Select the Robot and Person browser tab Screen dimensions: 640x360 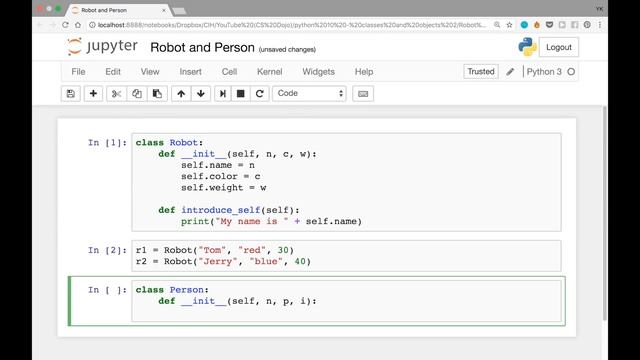(x=118, y=10)
